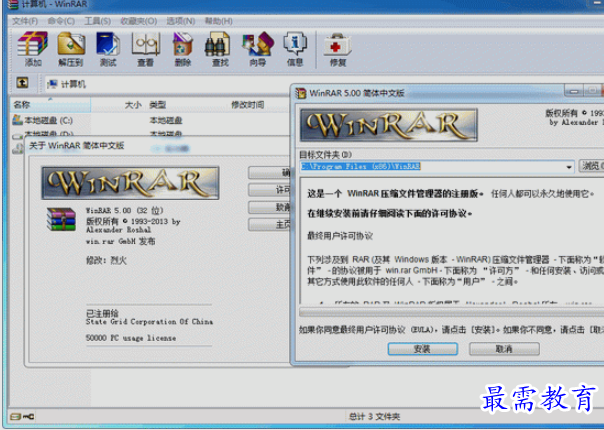Sort by the 名称 column header

(x=50, y=104)
